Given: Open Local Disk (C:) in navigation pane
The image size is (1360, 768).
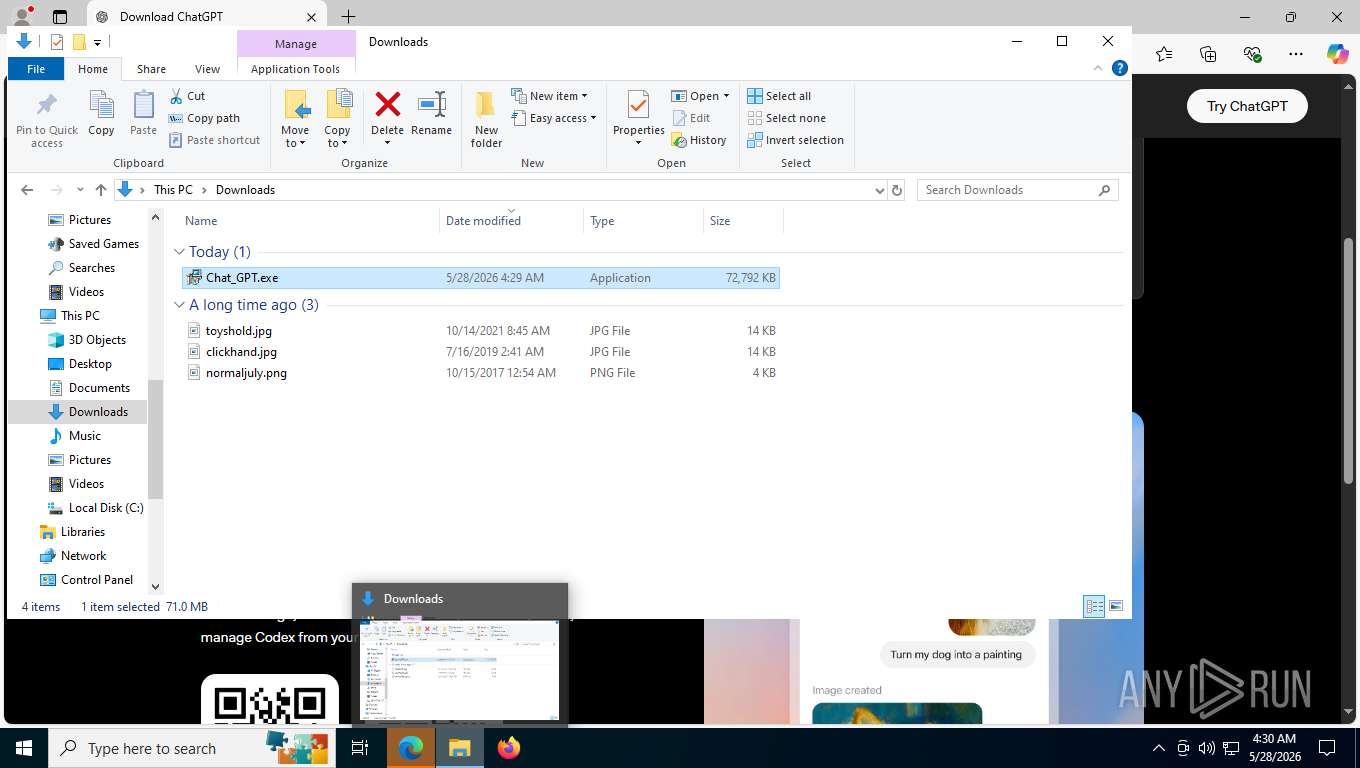Looking at the screenshot, I should (95, 508).
